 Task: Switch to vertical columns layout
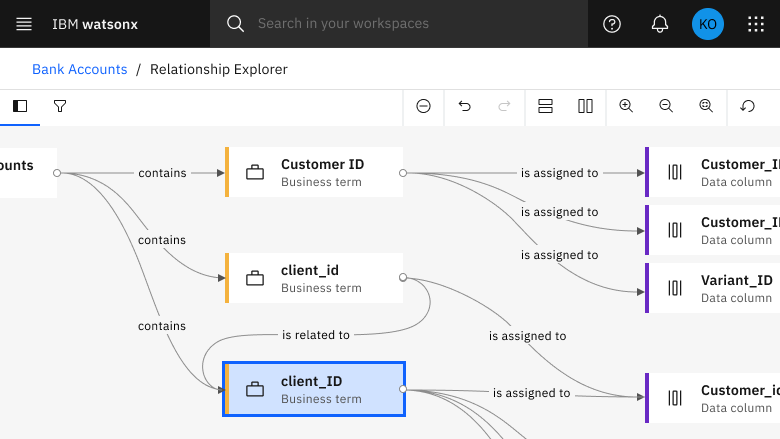pos(586,106)
